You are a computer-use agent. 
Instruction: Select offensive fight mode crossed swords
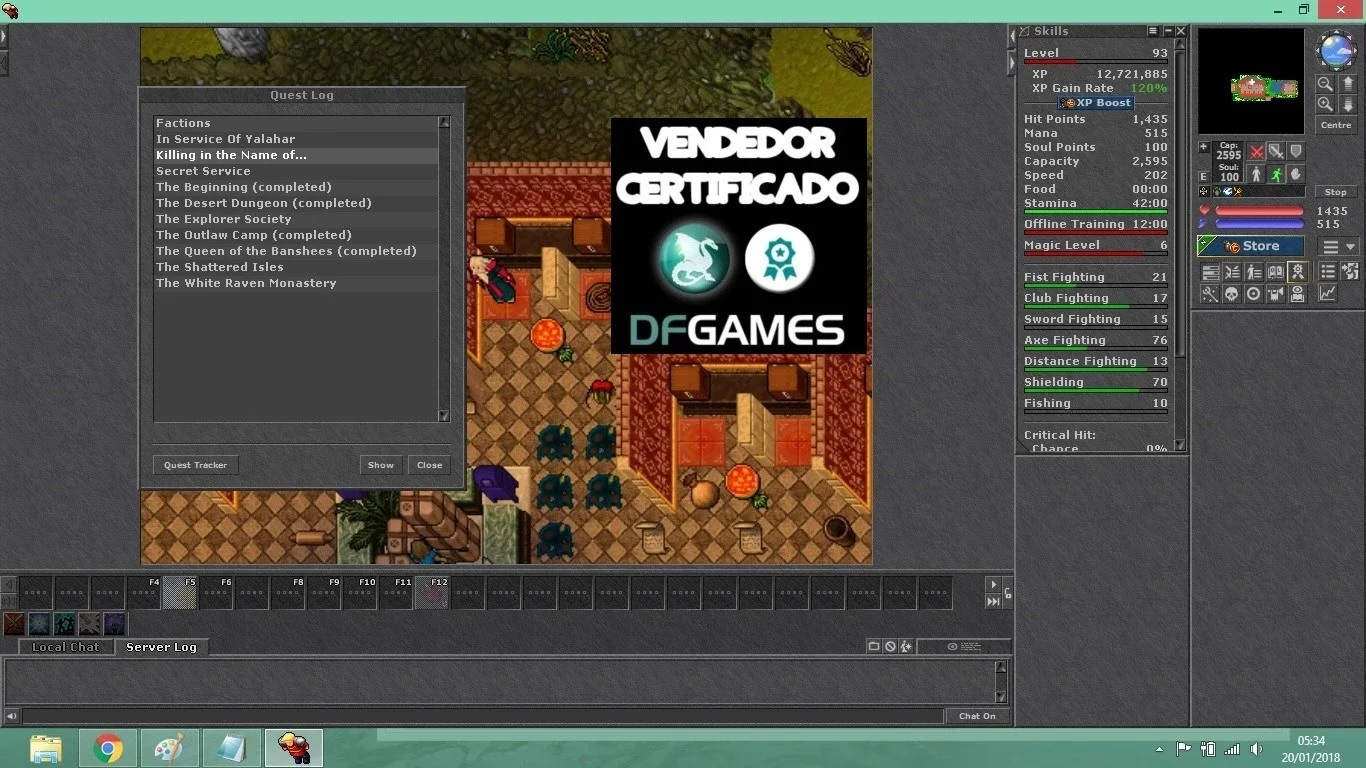tap(1257, 152)
